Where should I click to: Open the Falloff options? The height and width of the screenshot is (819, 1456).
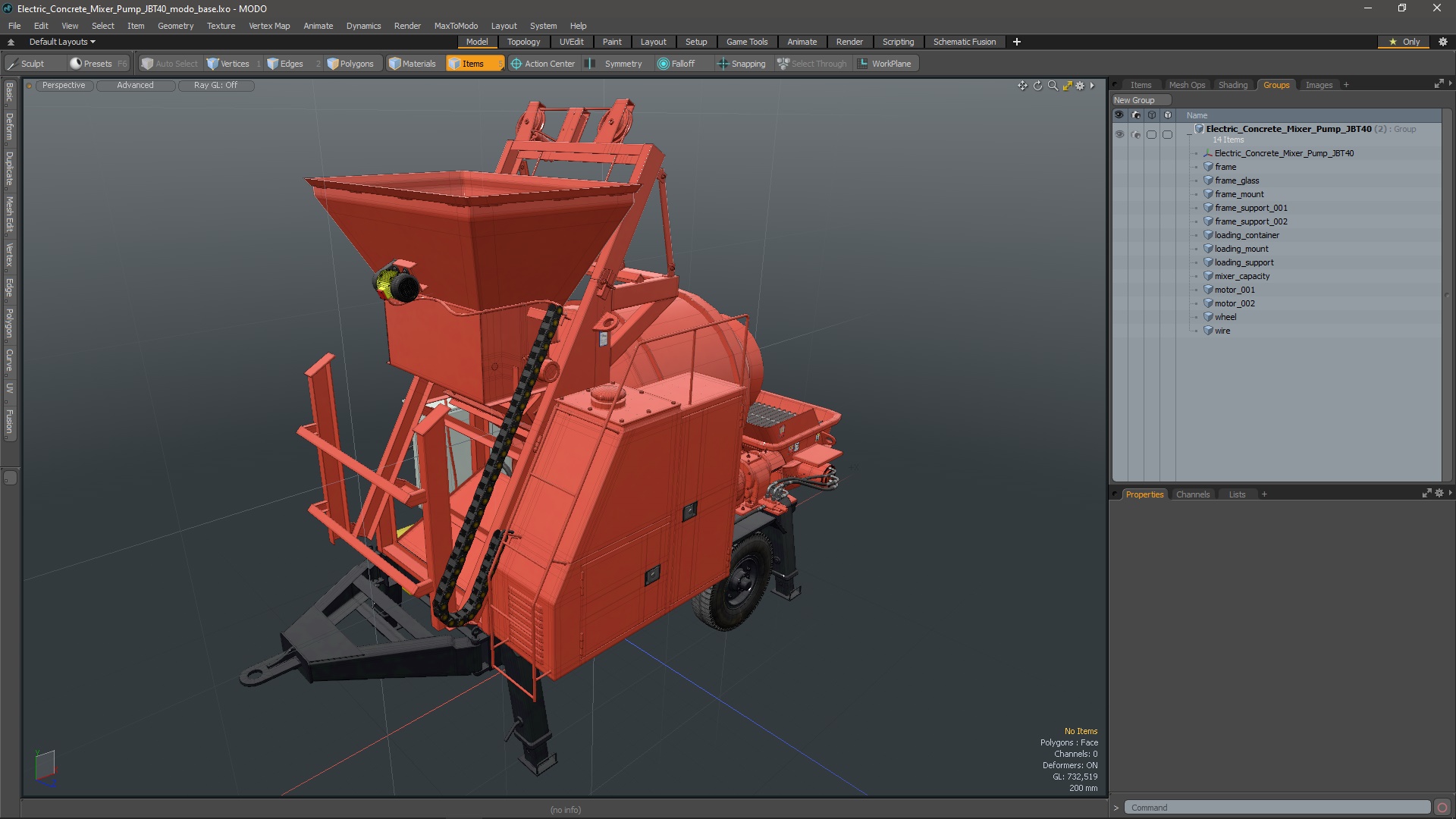676,64
